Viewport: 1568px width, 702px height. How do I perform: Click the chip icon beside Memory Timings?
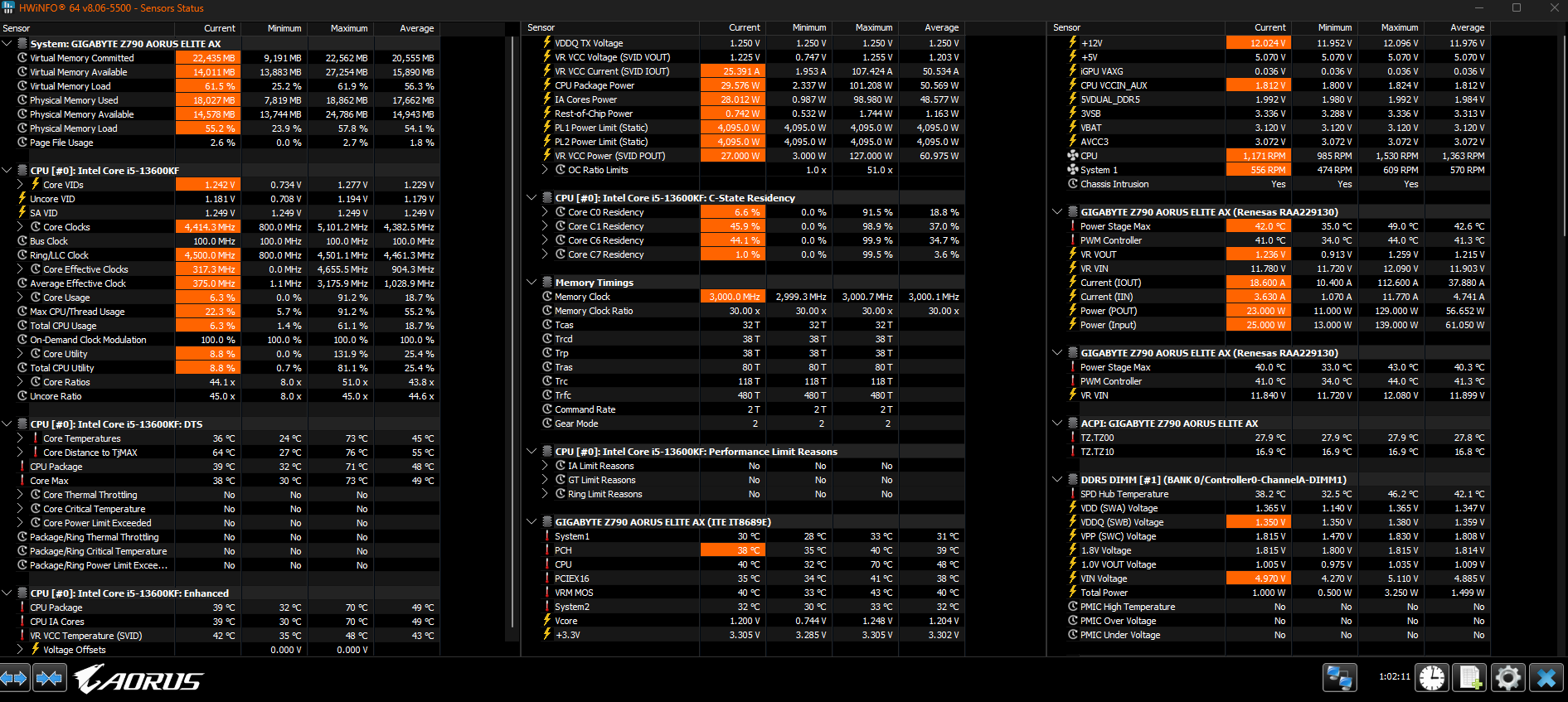[x=547, y=283]
